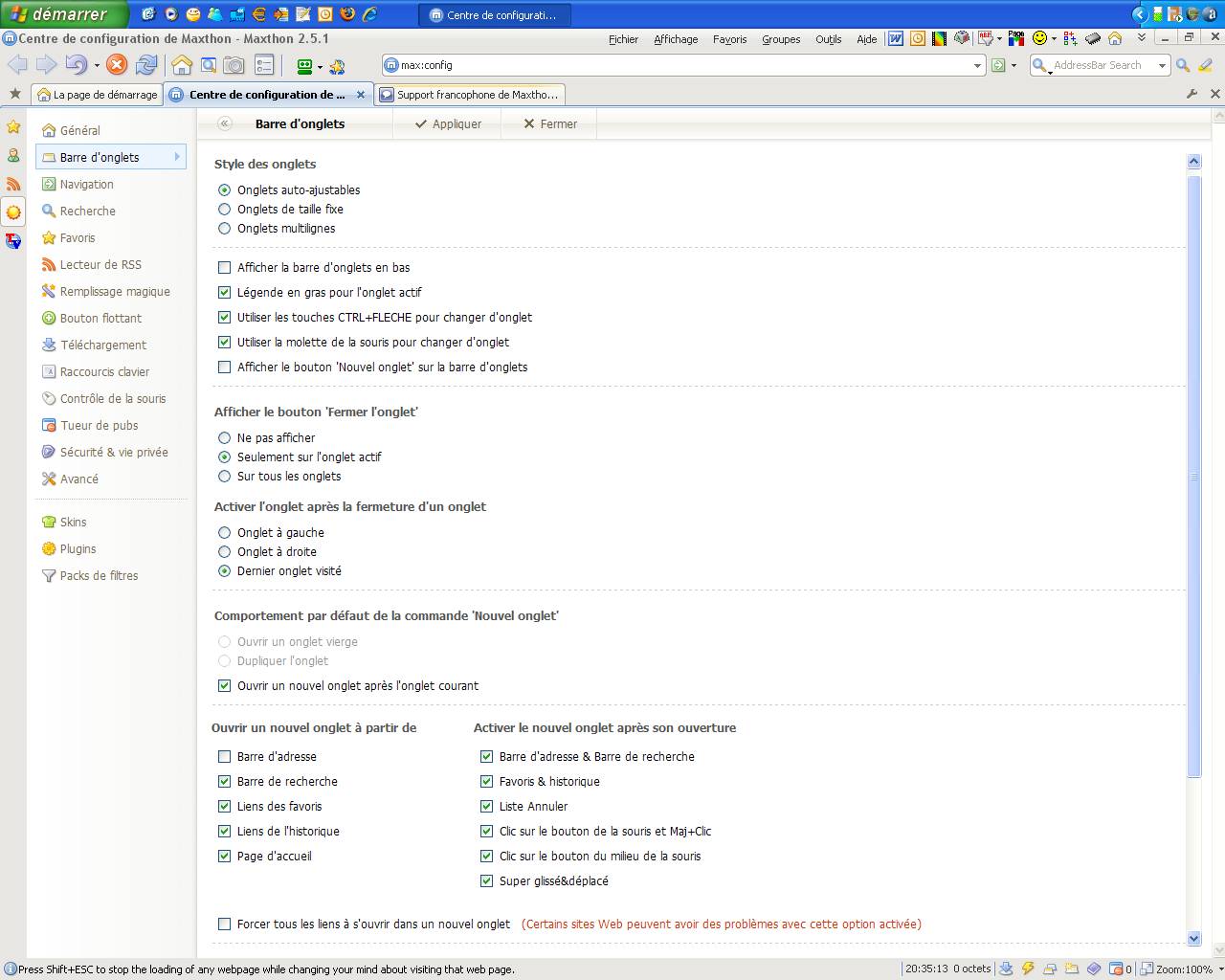
Task: Open the smiley plugin dropdown arrow
Action: coord(1054,39)
